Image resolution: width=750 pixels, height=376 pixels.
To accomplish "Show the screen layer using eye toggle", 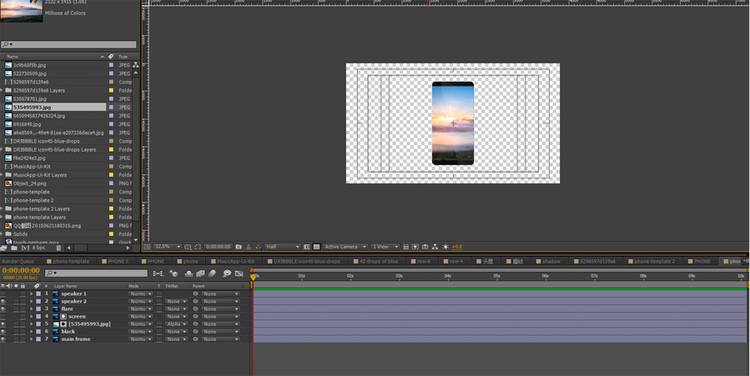I will 3,316.
